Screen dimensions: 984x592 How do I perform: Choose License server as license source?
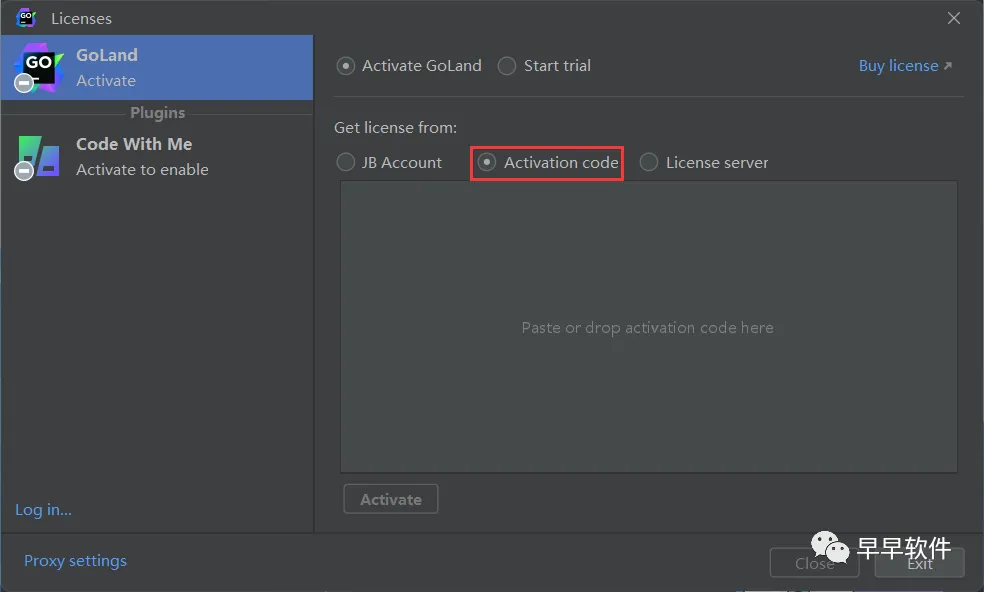(x=649, y=163)
